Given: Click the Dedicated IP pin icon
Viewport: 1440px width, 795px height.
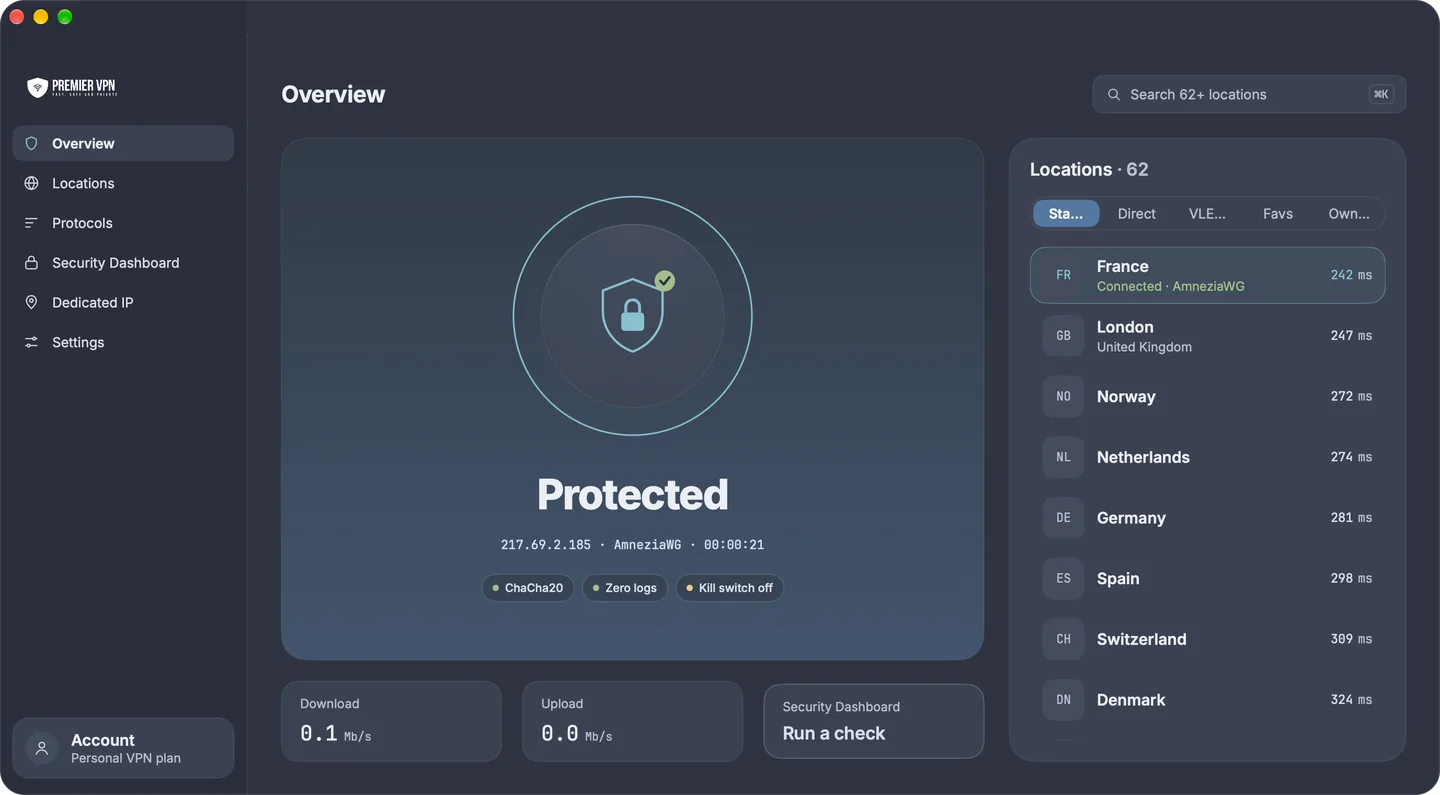Looking at the screenshot, I should 31,302.
